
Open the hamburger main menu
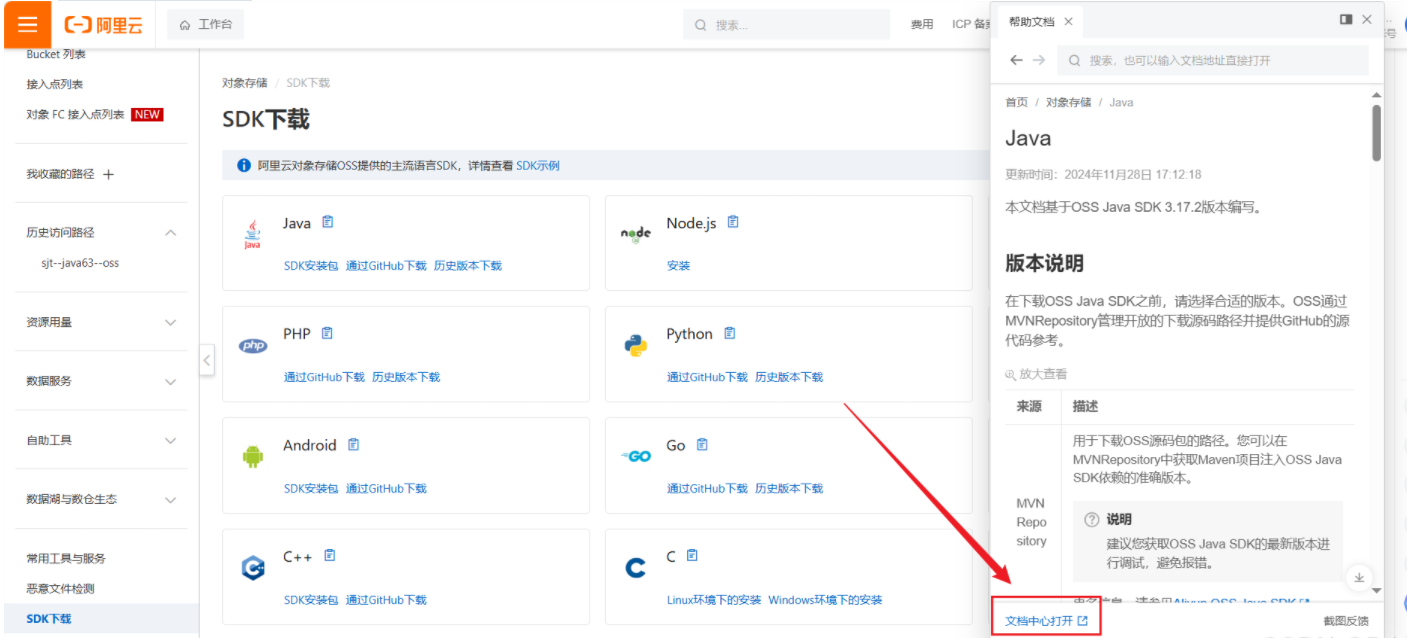pos(27,24)
